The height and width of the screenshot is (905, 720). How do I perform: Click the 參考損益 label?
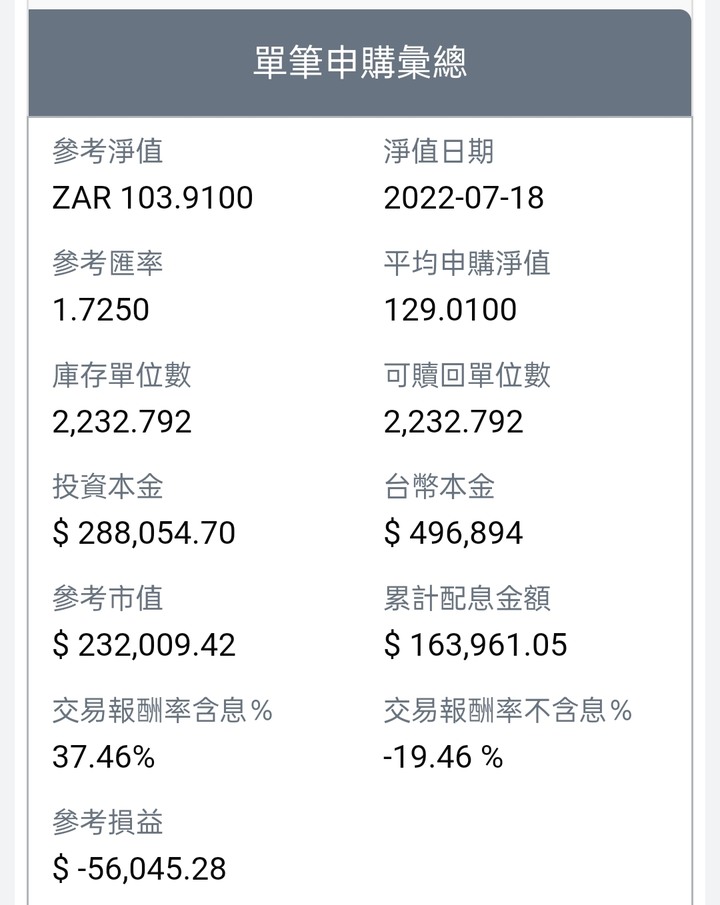coord(107,823)
